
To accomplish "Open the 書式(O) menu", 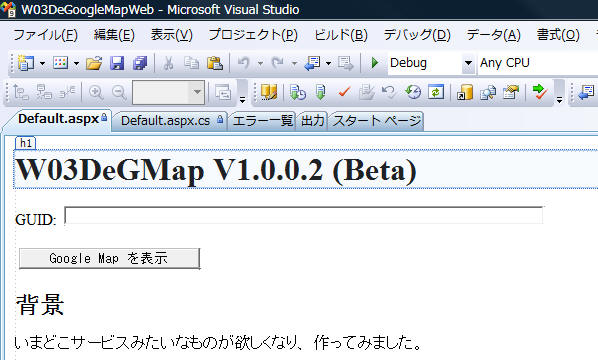I will pyautogui.click(x=558, y=35).
